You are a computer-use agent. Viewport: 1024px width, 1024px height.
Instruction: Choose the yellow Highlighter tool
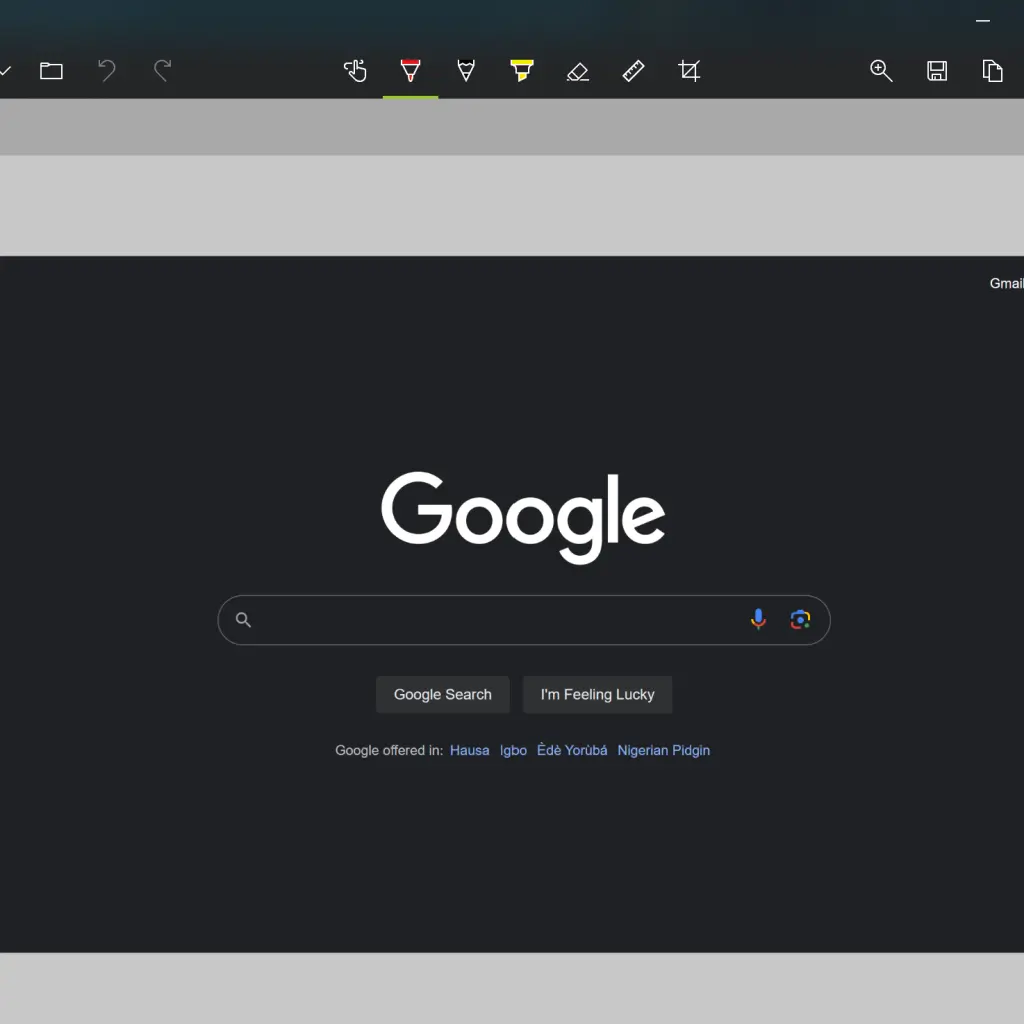tap(522, 71)
